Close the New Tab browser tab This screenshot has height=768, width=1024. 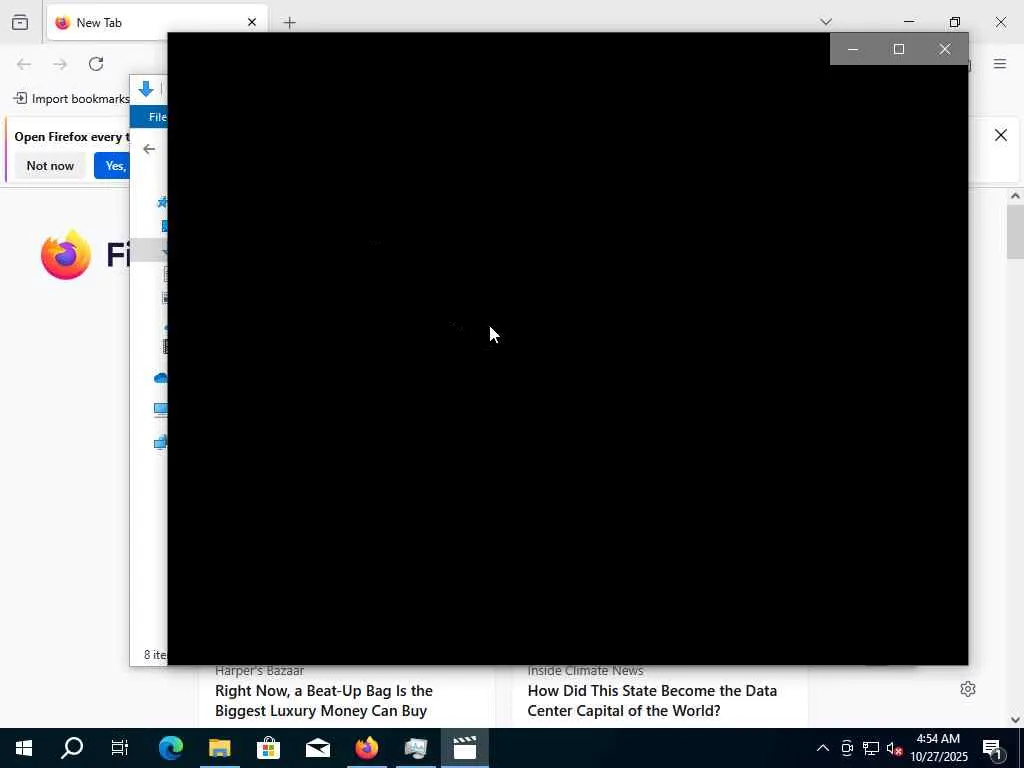(251, 22)
